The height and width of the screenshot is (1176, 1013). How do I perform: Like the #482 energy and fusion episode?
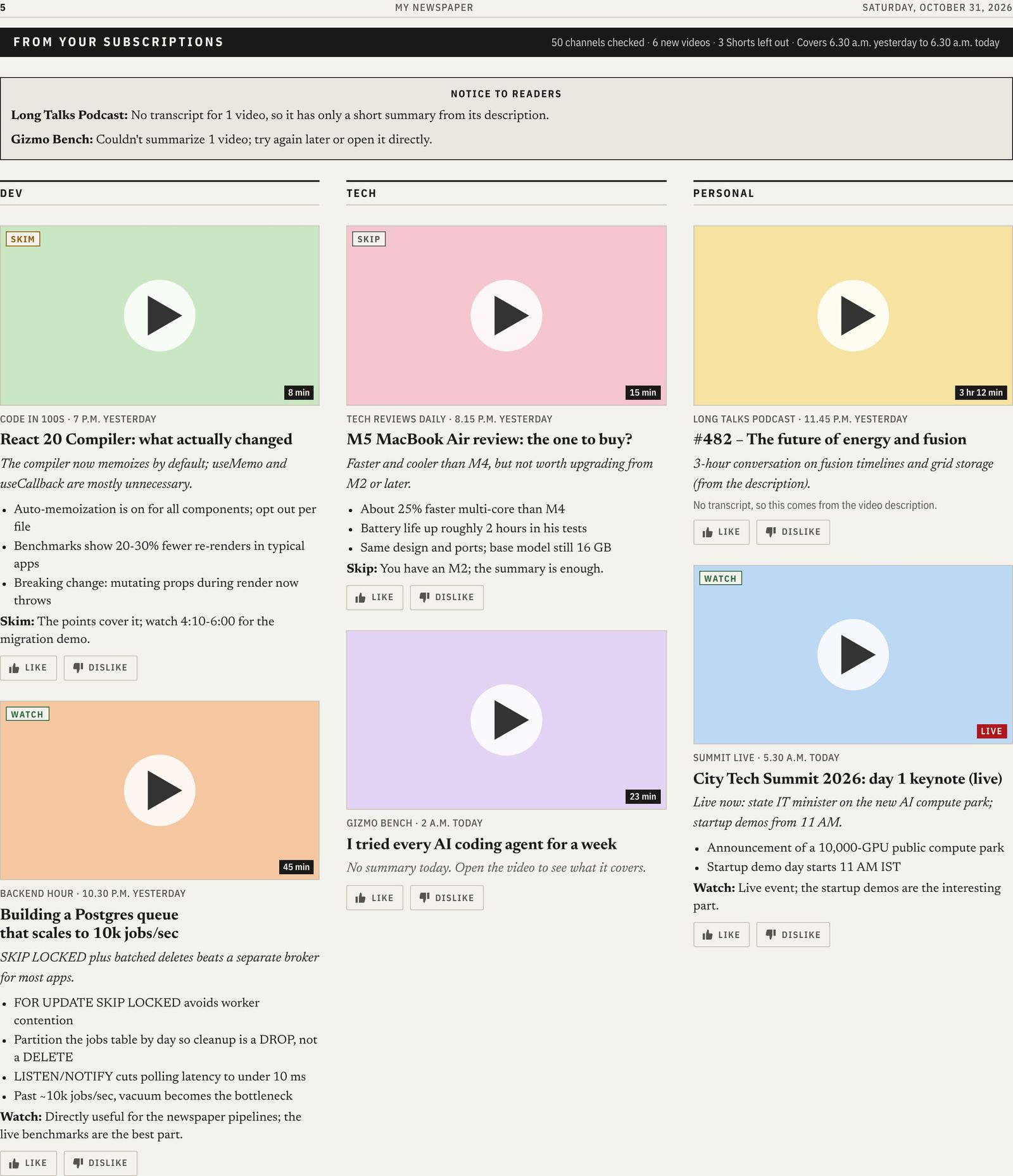point(721,532)
